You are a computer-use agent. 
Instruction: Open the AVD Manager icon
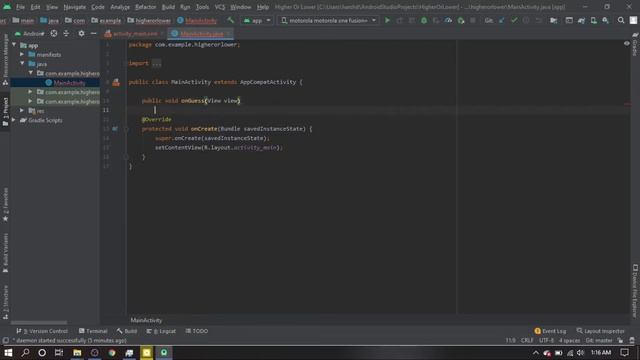tap(593, 20)
